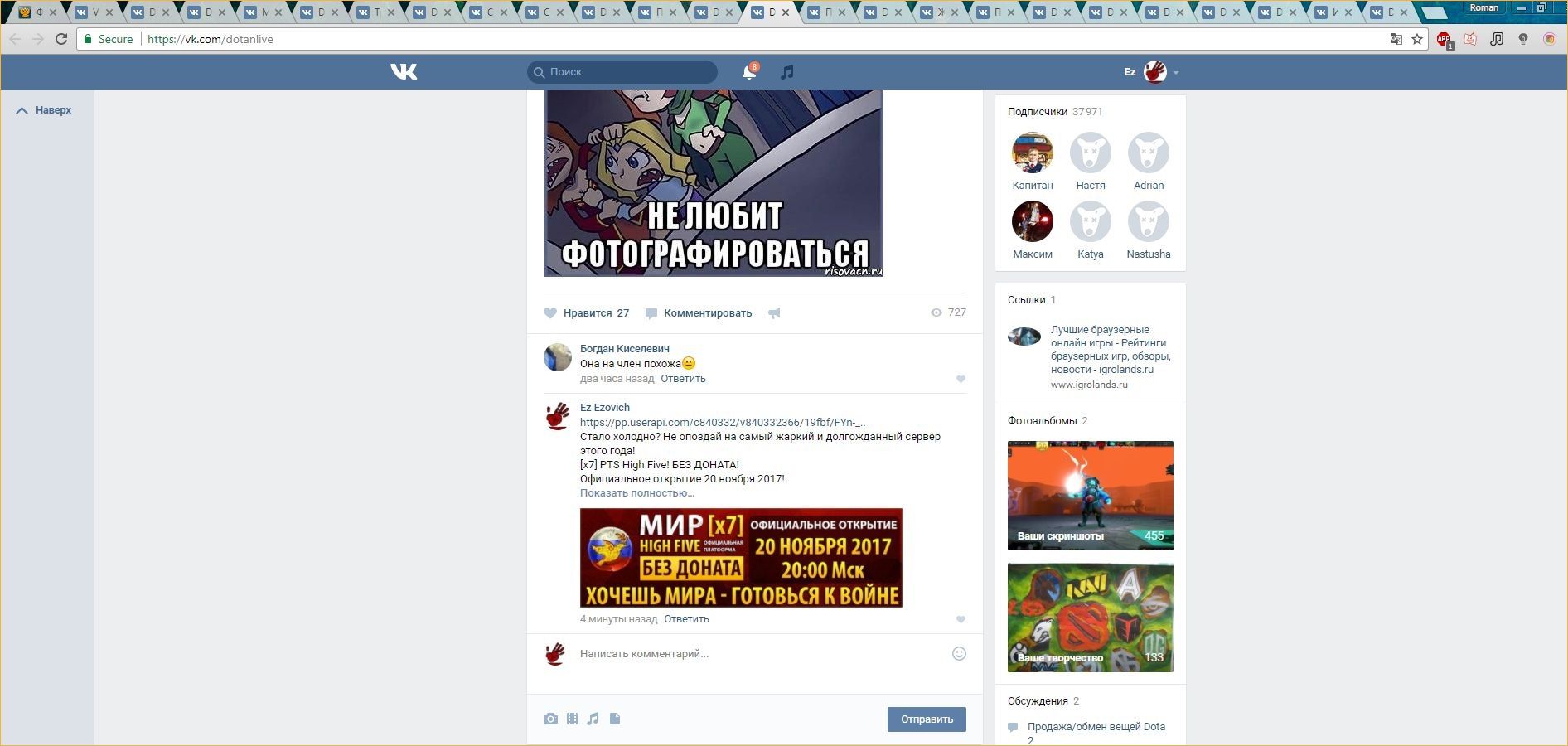The image size is (1568, 746).
Task: Go forward in browser history
Action: [x=38, y=39]
